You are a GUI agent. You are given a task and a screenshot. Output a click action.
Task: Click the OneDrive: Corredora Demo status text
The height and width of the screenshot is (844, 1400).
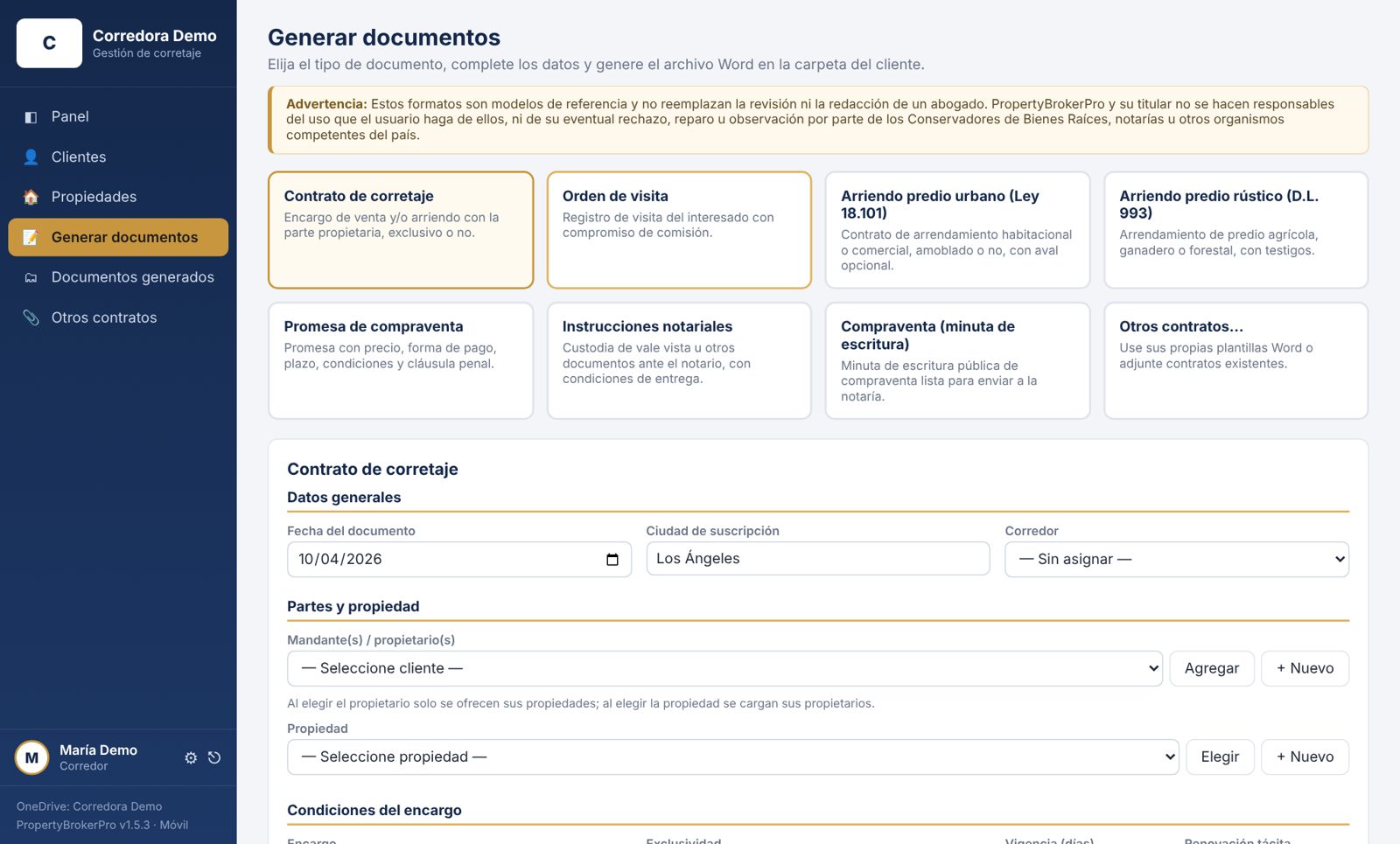(x=89, y=806)
